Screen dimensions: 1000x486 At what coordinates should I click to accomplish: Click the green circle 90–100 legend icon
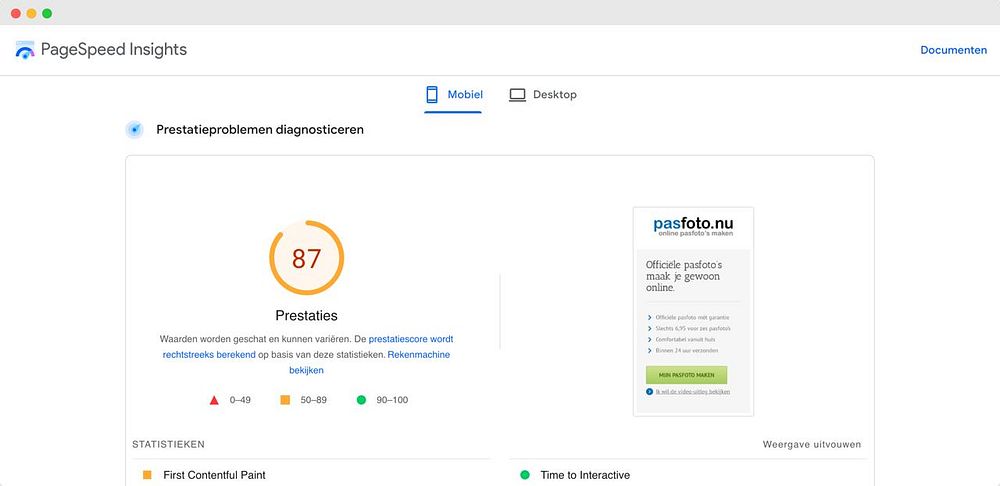tap(361, 400)
